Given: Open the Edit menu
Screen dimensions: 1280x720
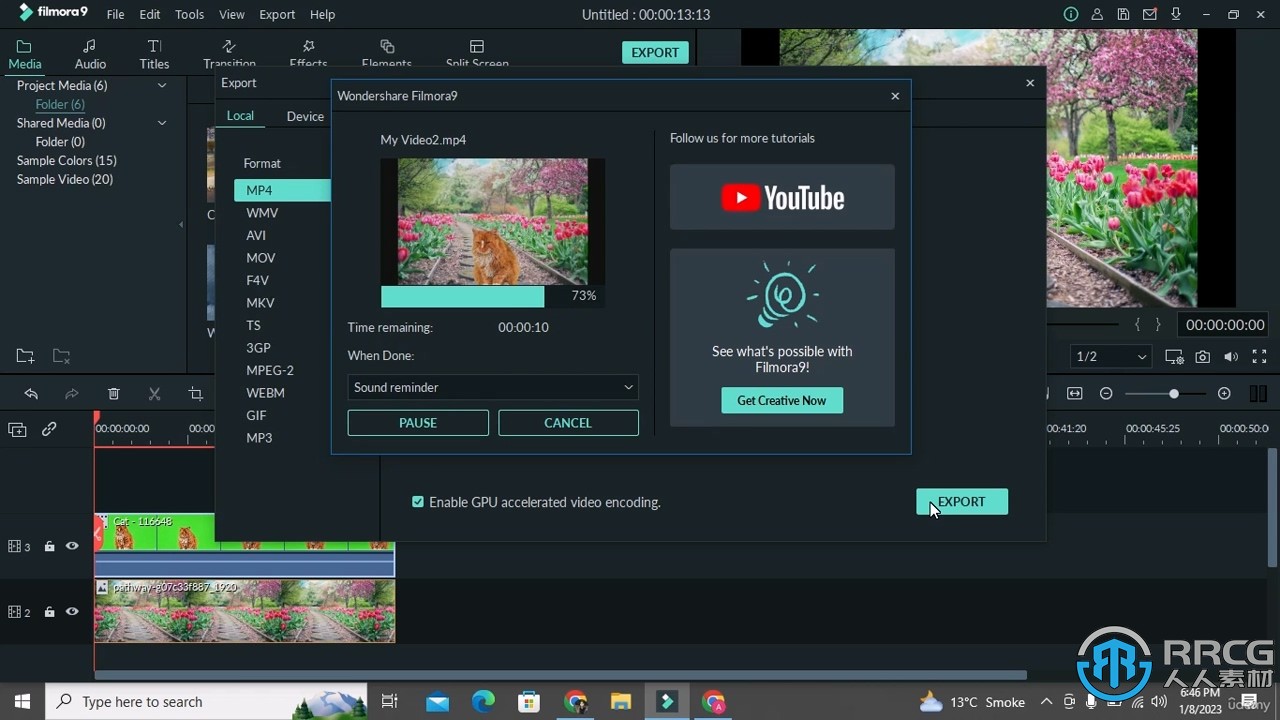Looking at the screenshot, I should tap(150, 14).
